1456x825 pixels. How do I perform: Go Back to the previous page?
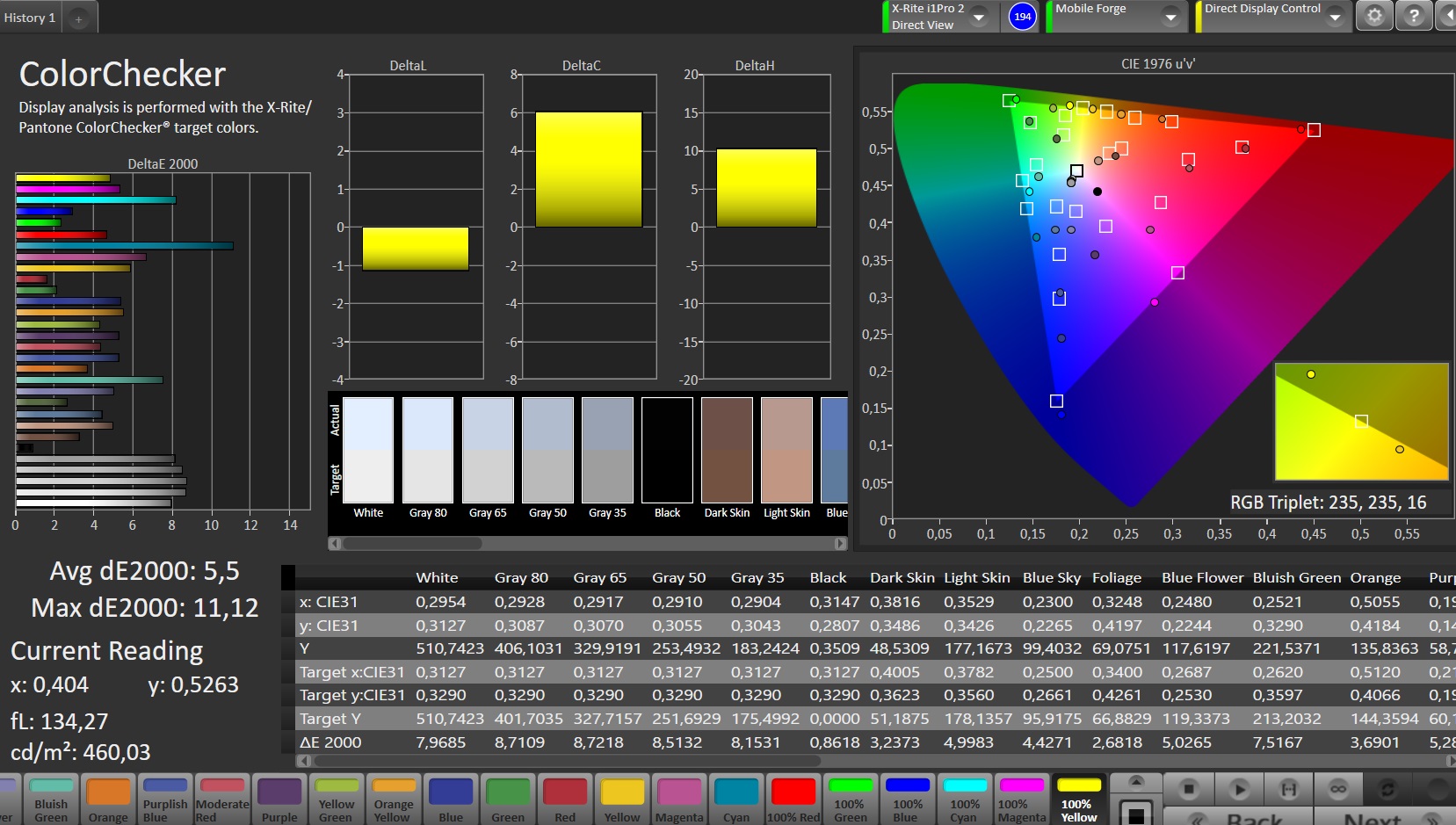(1239, 816)
